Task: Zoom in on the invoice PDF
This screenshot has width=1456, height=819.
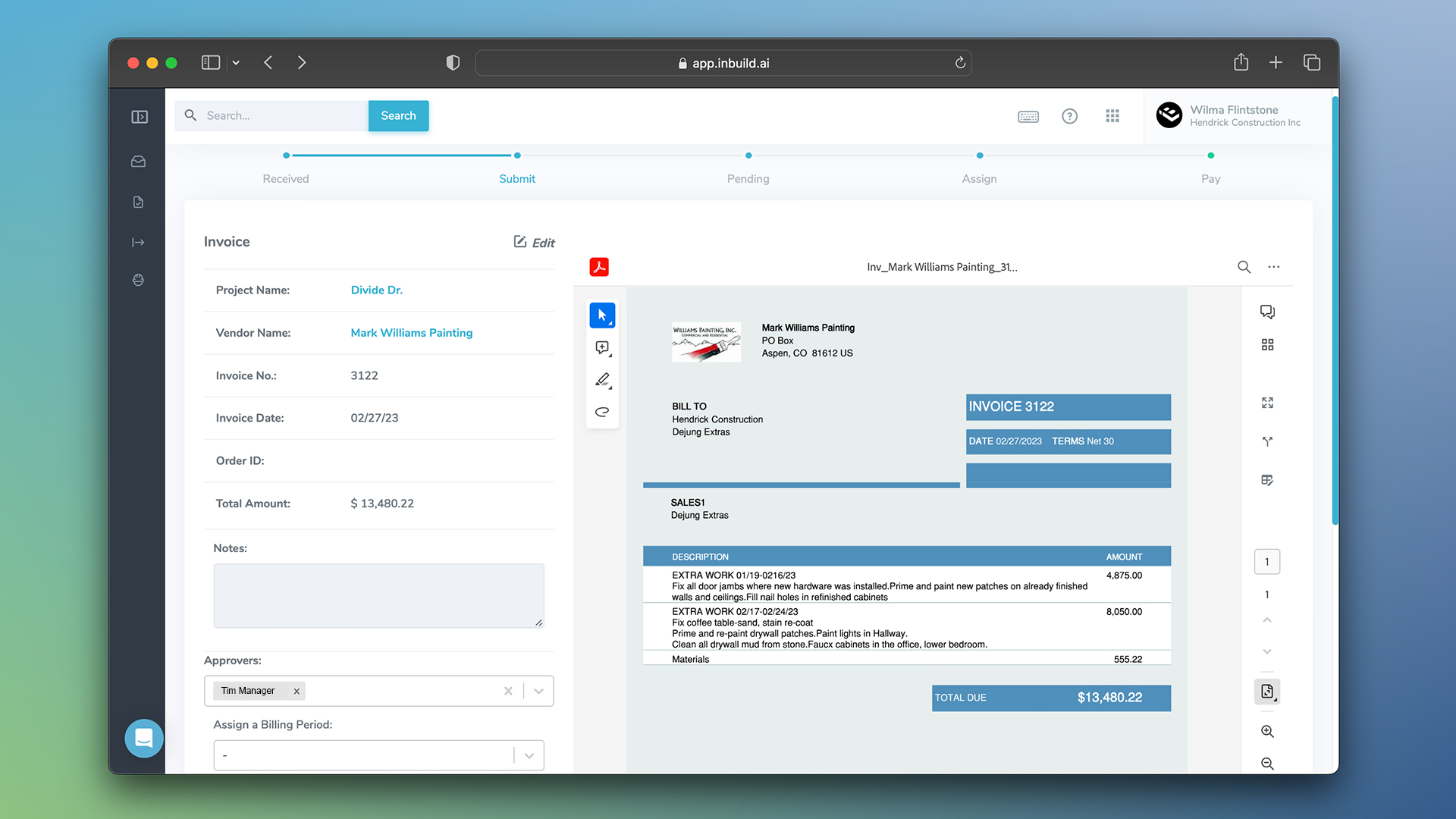Action: pyautogui.click(x=1267, y=731)
